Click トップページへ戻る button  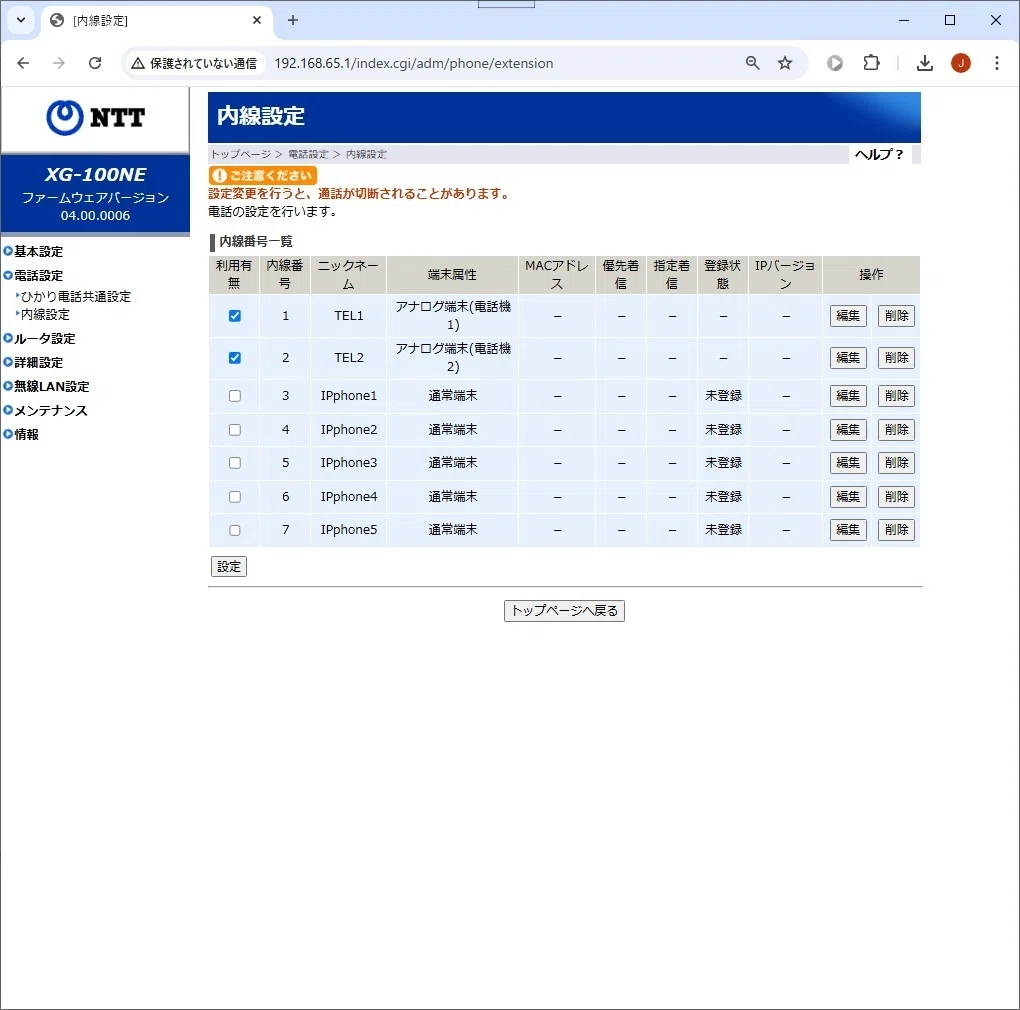point(564,611)
